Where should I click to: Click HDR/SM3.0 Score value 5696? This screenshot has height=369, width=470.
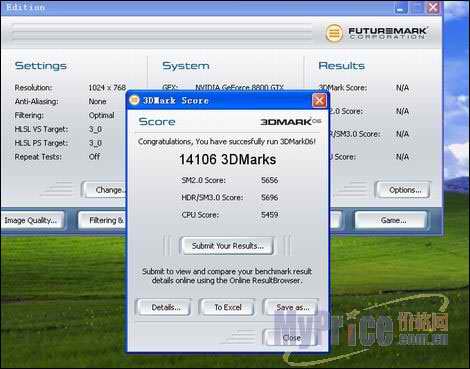(269, 198)
